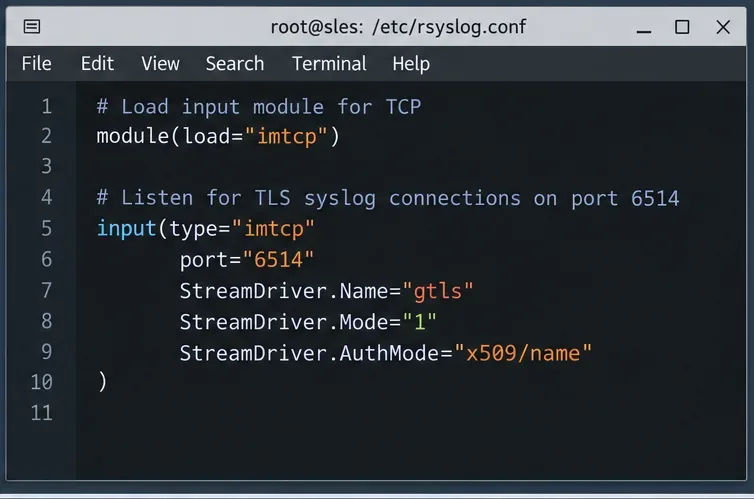Click line number 3 in gutter

click(46, 166)
